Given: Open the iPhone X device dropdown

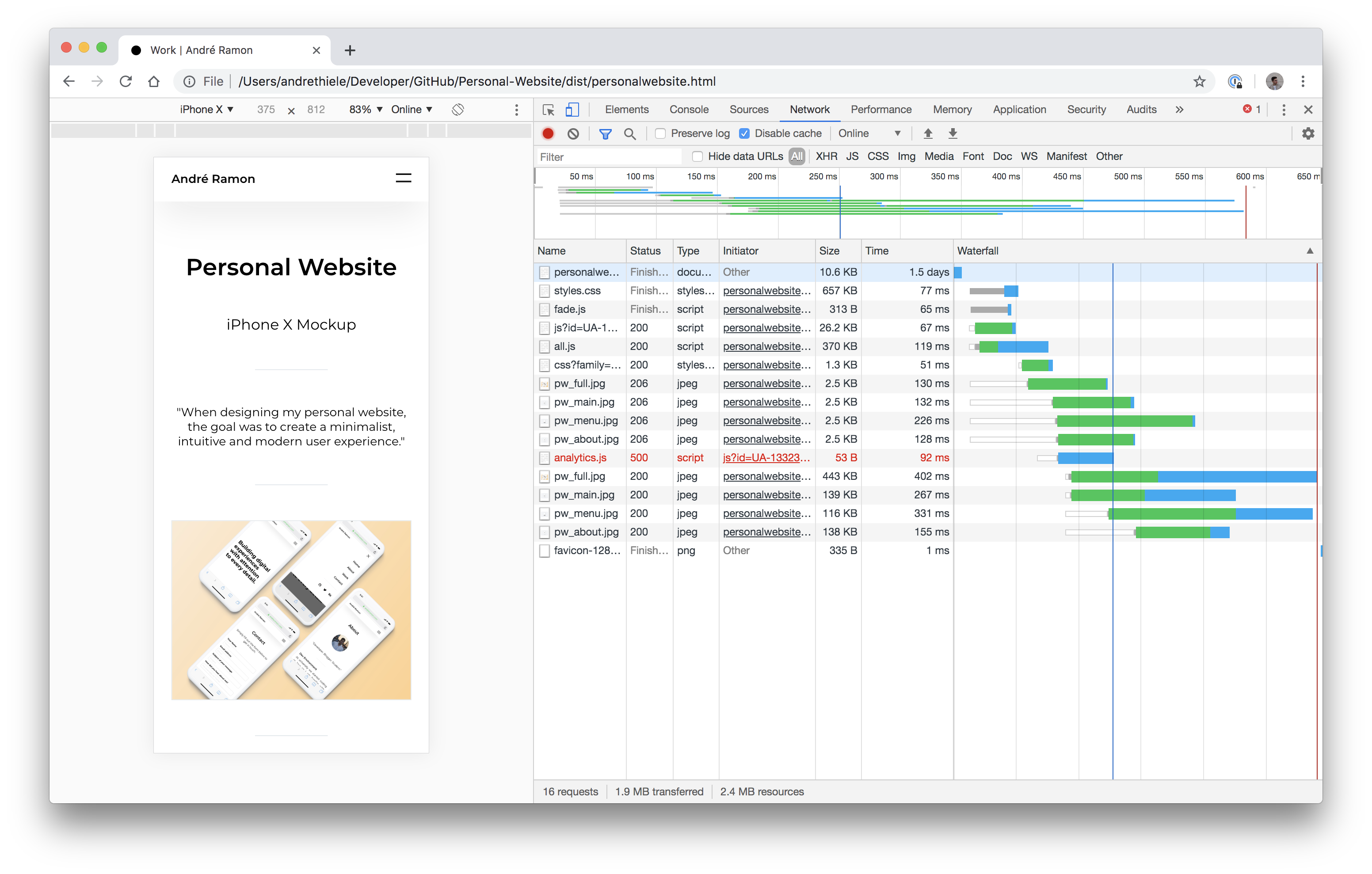Looking at the screenshot, I should click(206, 110).
